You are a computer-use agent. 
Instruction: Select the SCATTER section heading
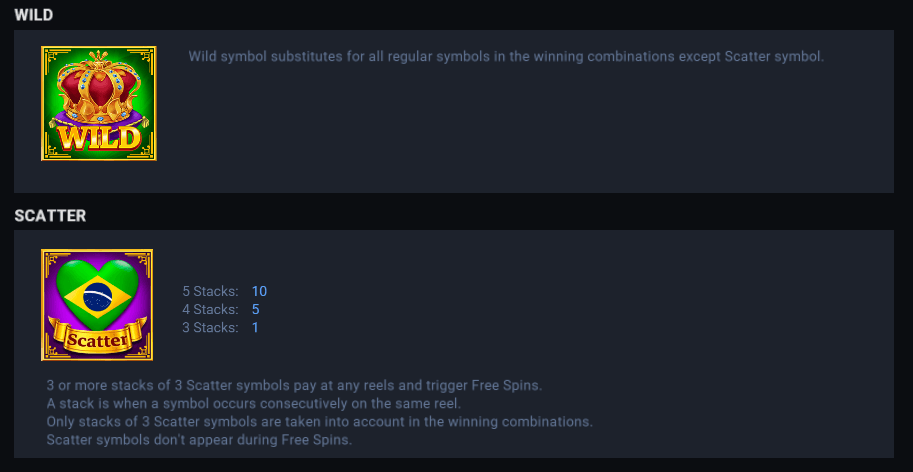[50, 215]
